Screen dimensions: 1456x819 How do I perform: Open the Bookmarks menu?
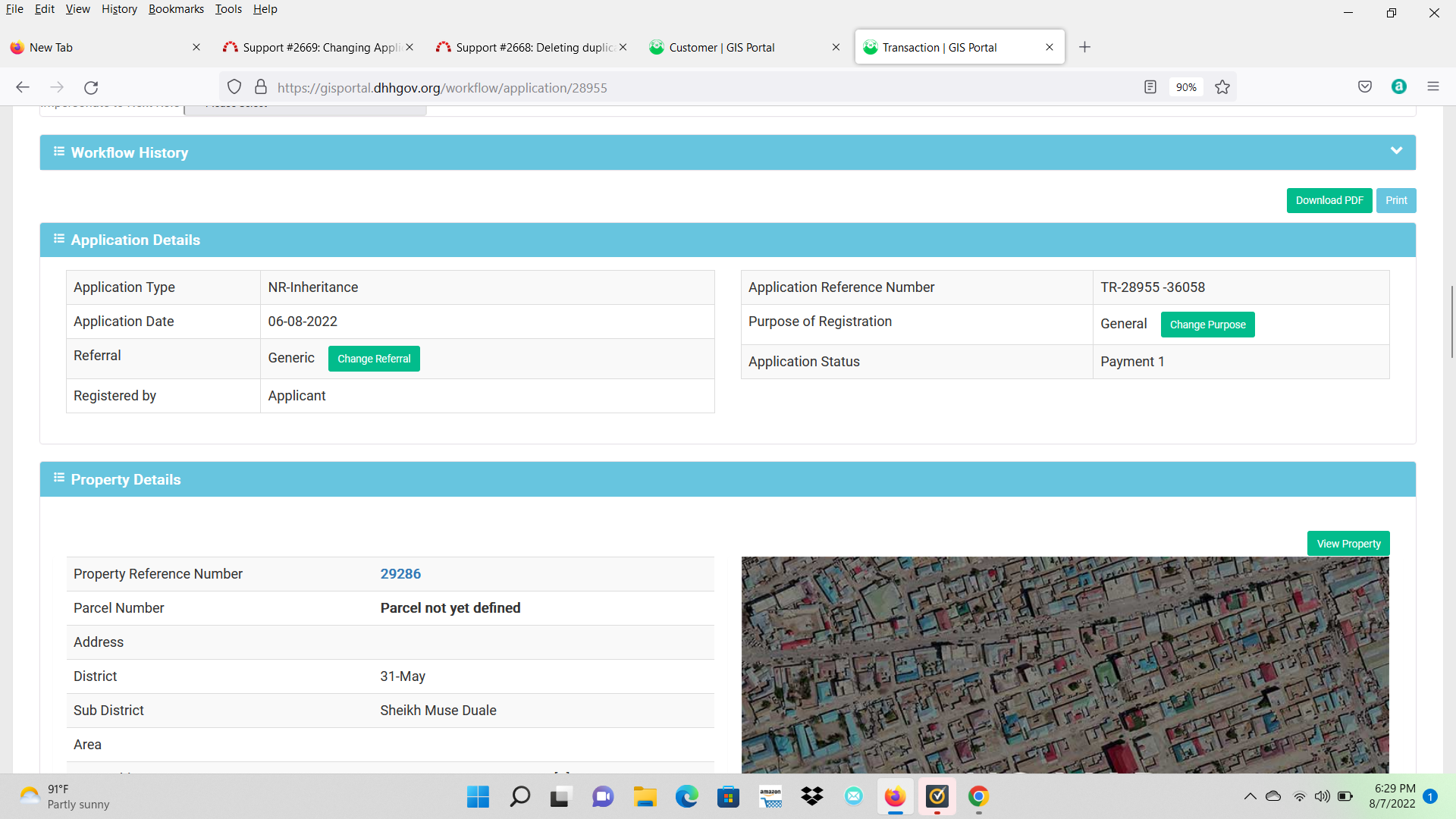(176, 9)
